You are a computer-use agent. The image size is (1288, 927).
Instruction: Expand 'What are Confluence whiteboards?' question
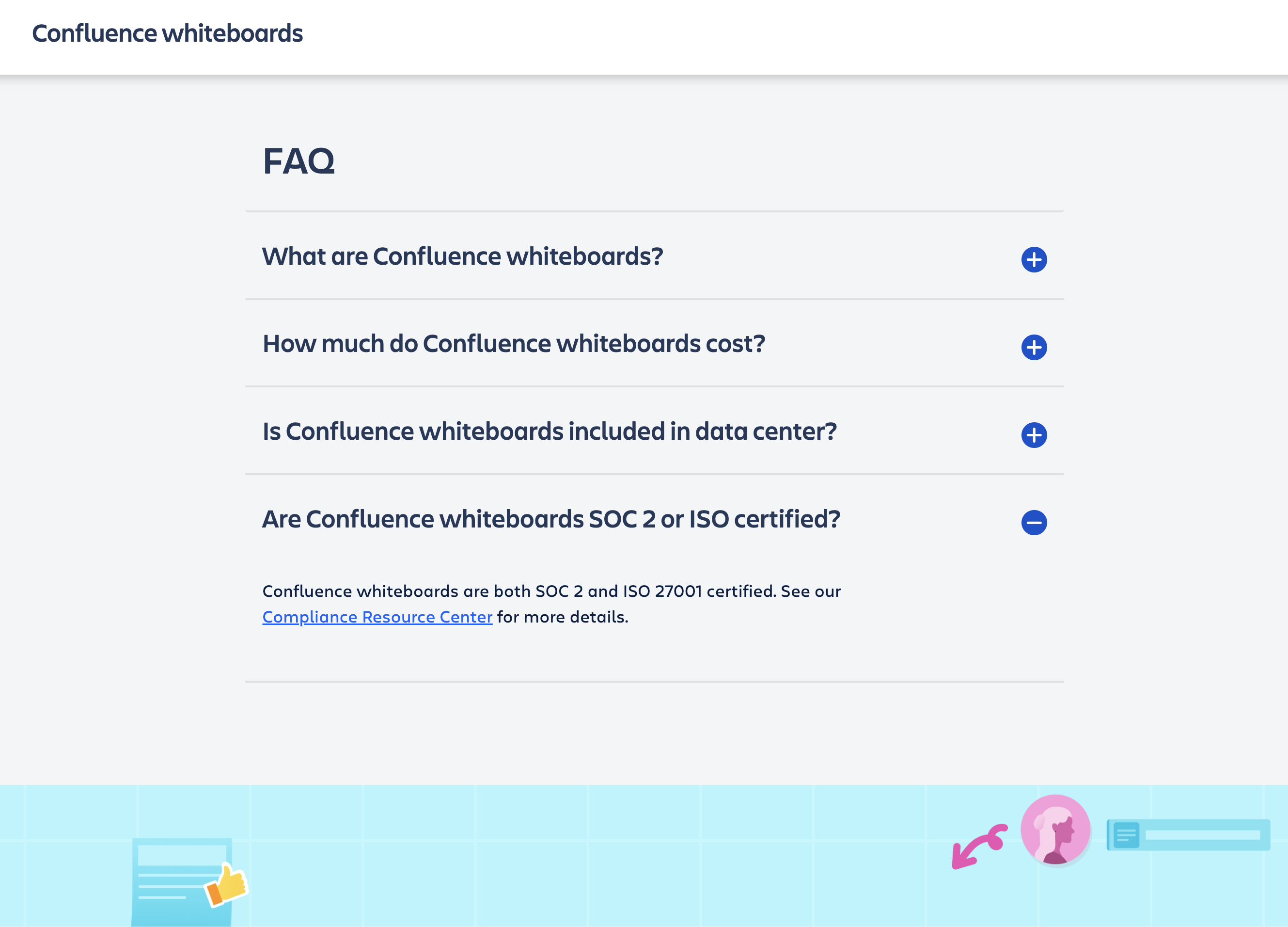[462, 256]
